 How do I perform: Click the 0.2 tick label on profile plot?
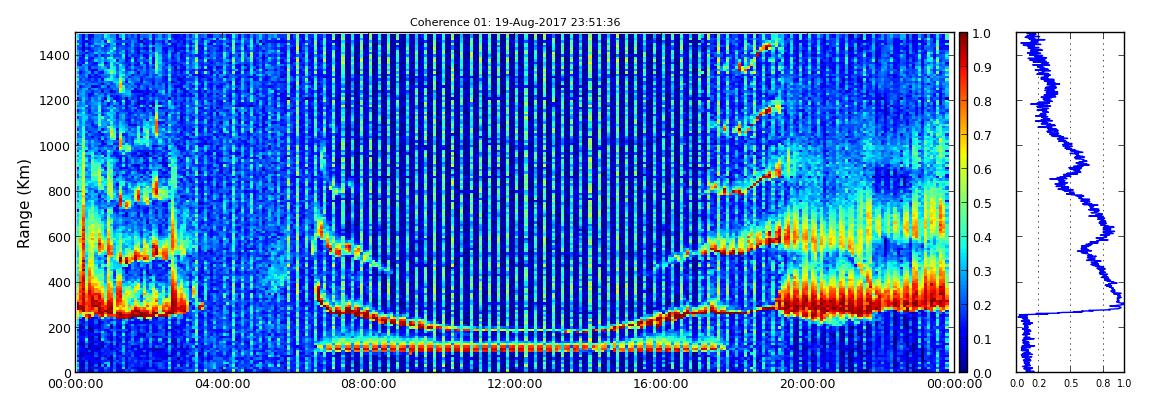[1039, 384]
